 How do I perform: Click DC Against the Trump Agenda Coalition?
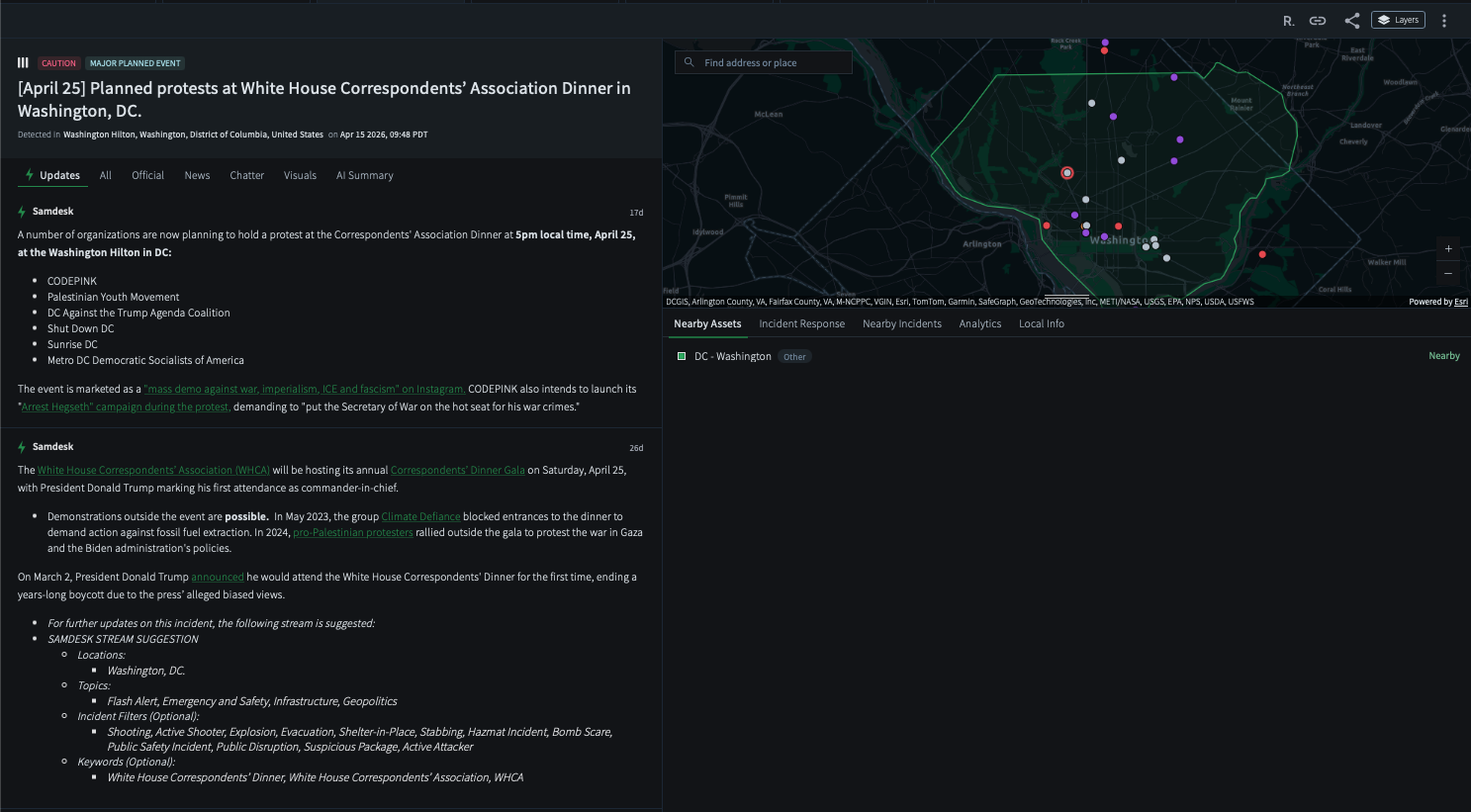(138, 313)
